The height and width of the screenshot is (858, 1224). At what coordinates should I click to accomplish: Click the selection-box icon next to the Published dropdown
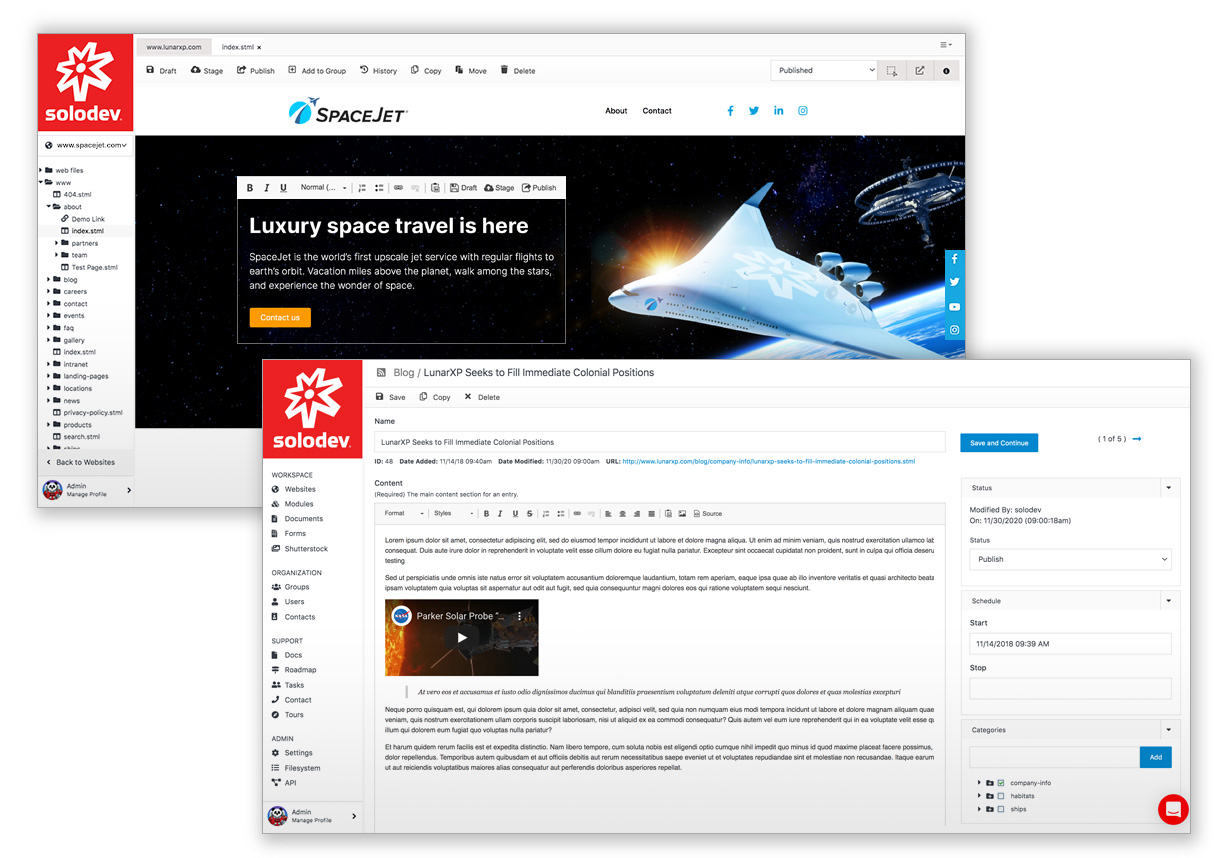(x=892, y=71)
